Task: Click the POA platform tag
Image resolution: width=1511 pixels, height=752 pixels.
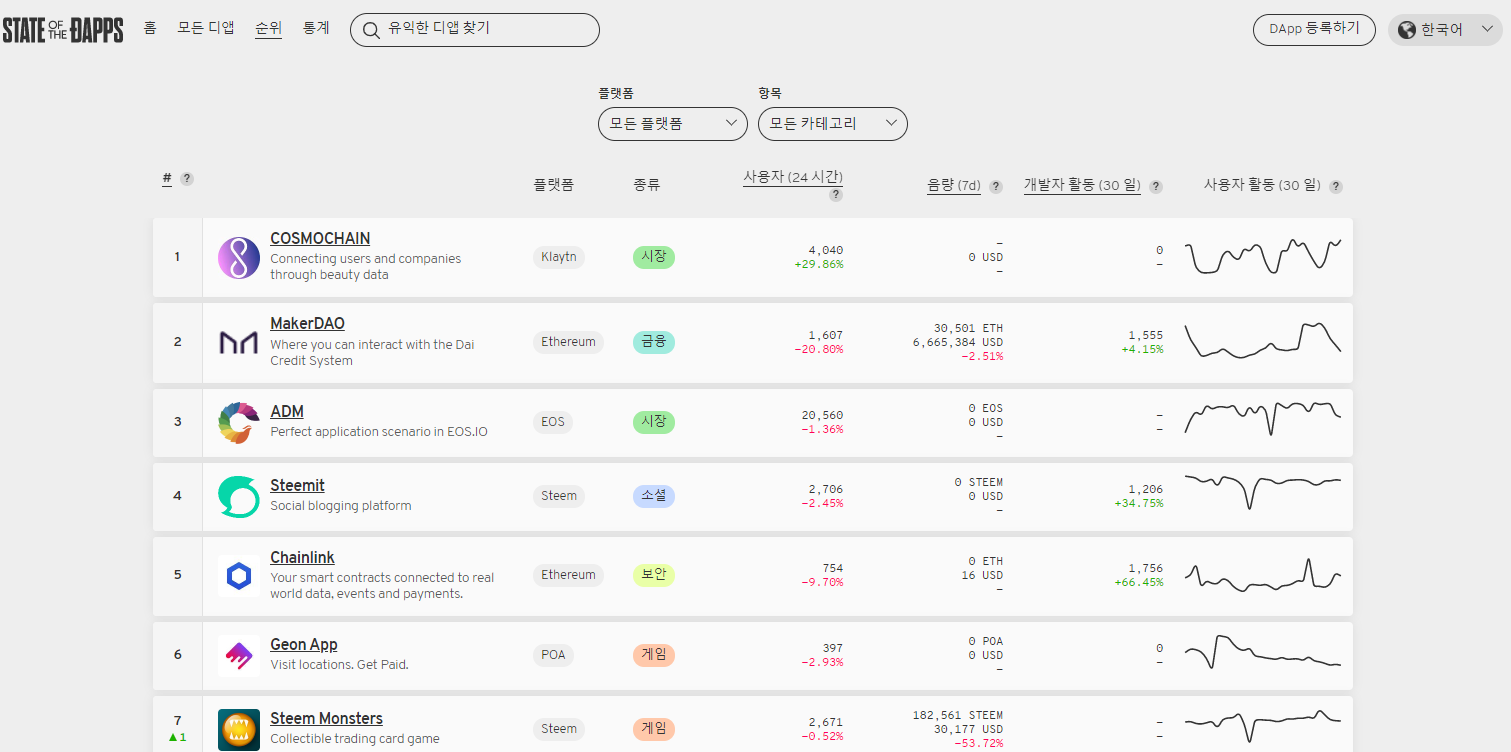Action: (554, 655)
